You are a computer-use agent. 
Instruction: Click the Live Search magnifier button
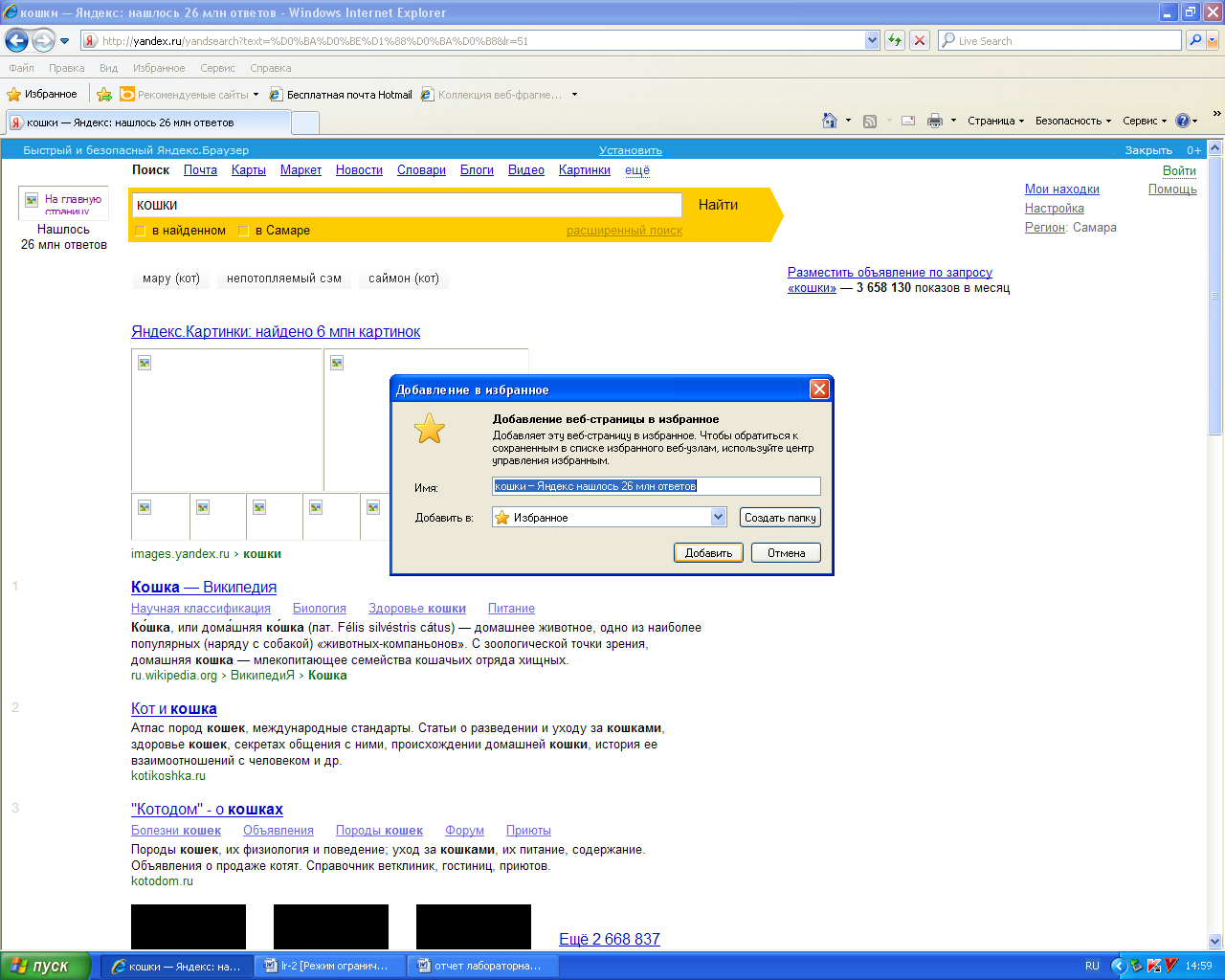coord(1194,40)
